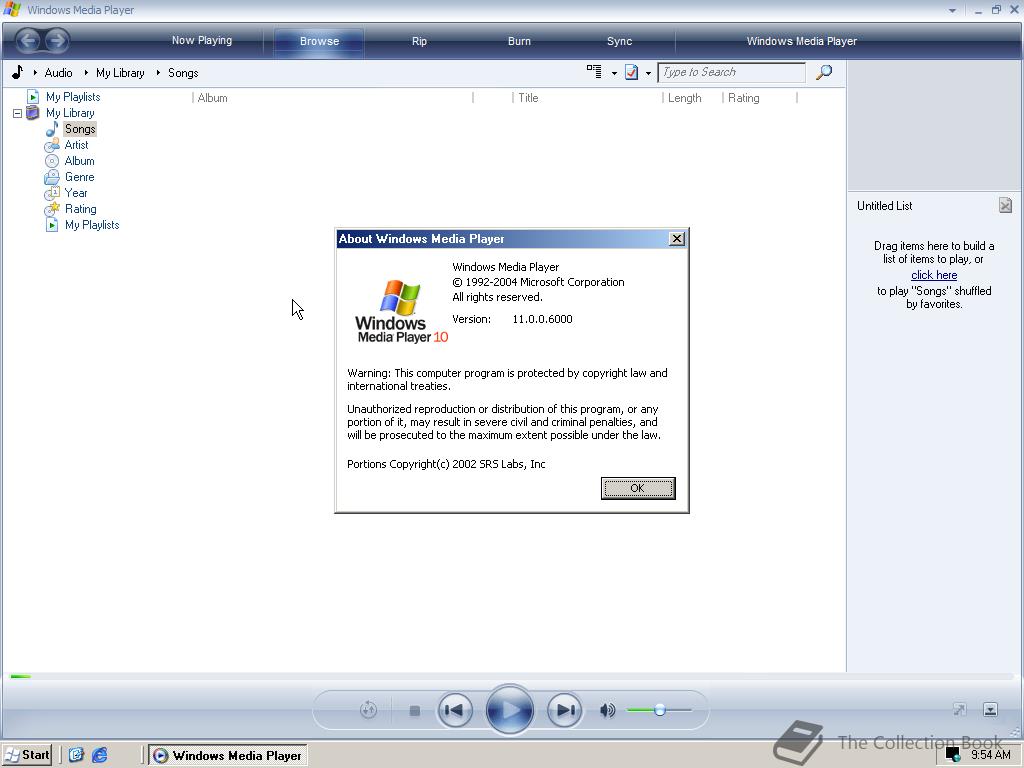Focus the Type to Search field
This screenshot has height=768, width=1024.
coord(731,72)
